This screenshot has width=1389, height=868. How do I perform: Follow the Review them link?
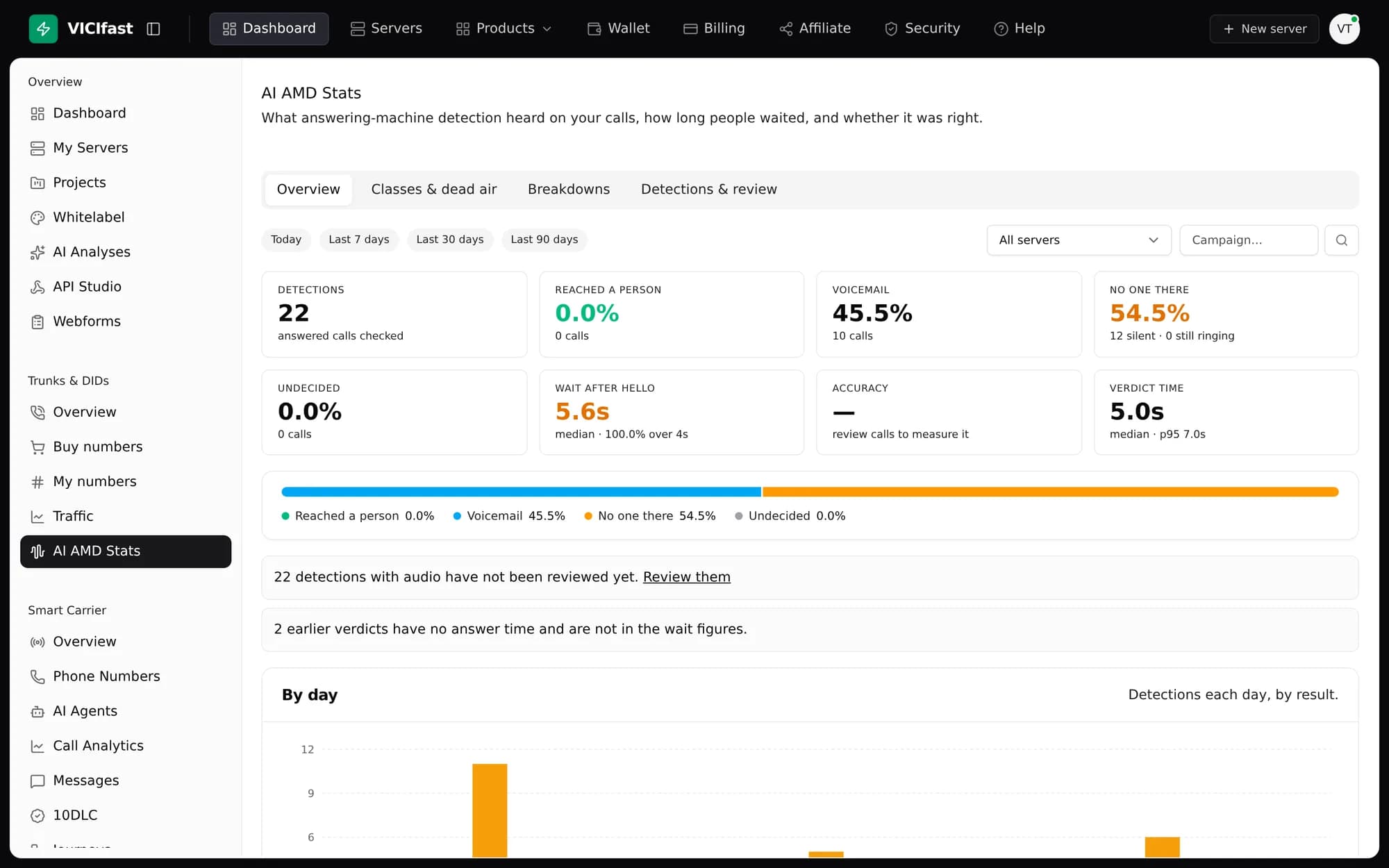pos(687,577)
